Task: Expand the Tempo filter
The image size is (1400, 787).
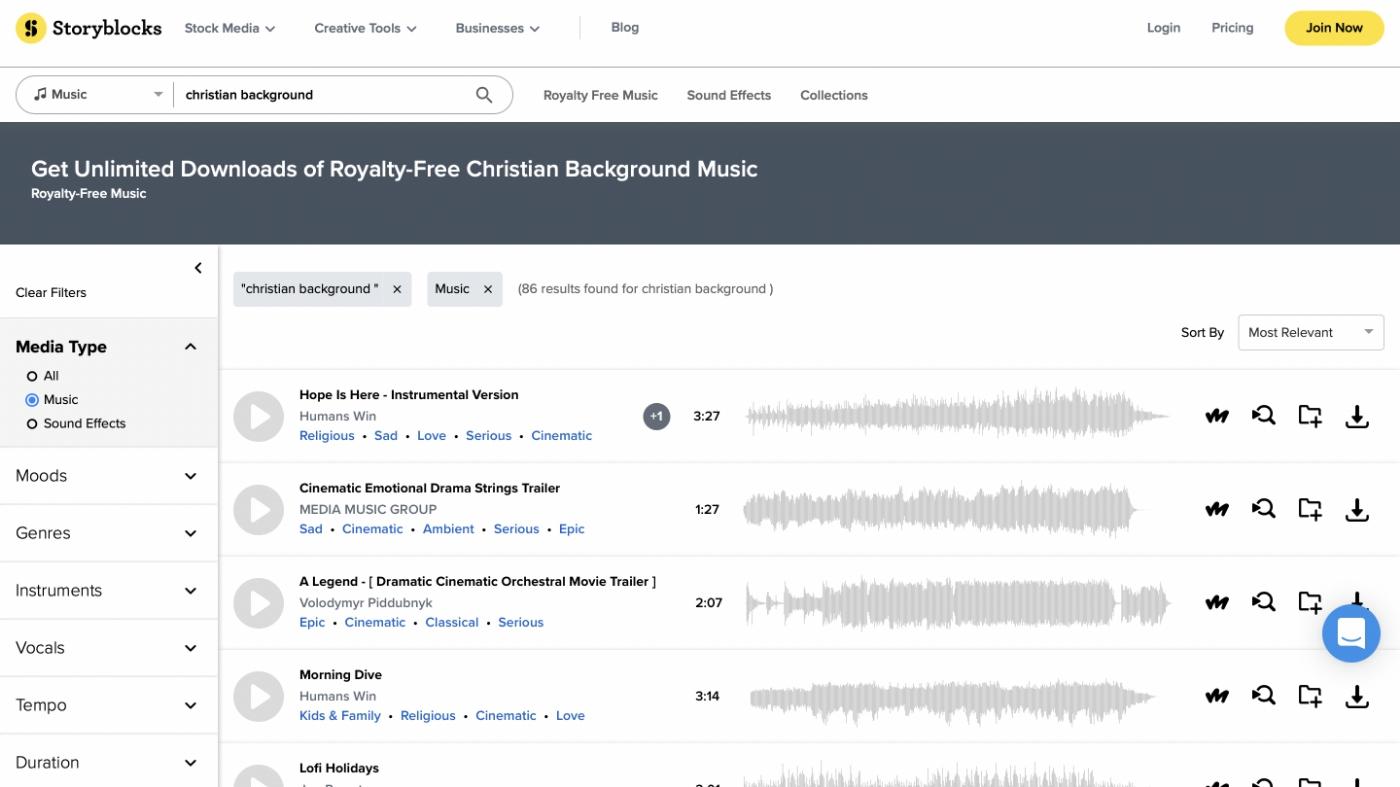Action: point(108,705)
